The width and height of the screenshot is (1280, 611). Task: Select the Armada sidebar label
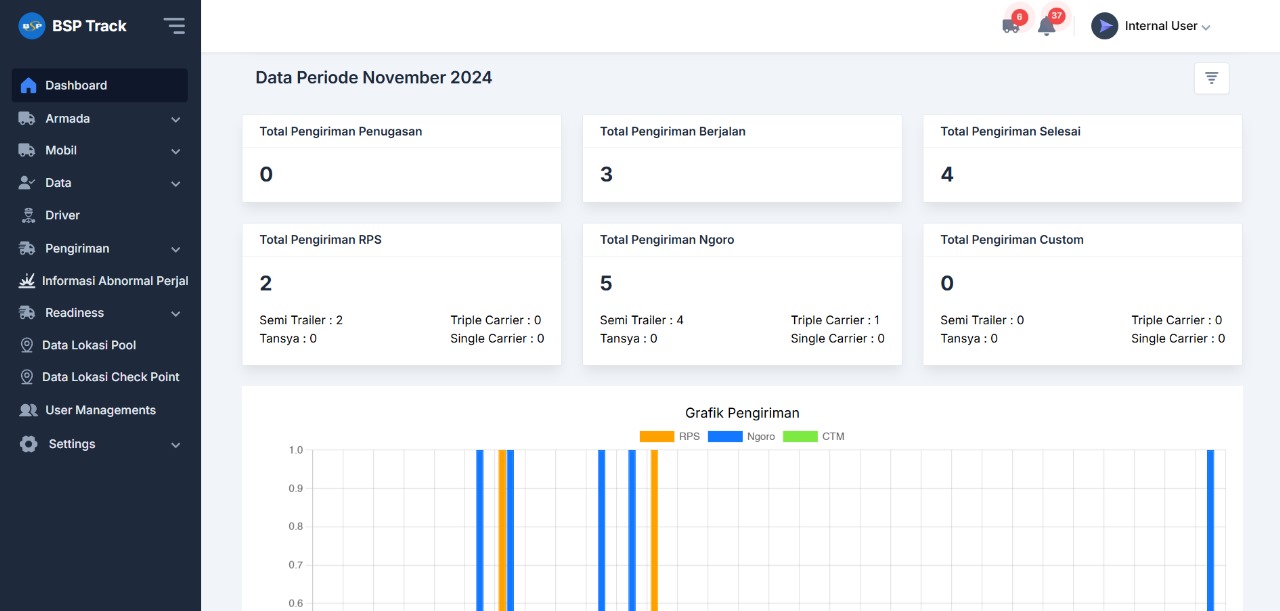pyautogui.click(x=68, y=118)
